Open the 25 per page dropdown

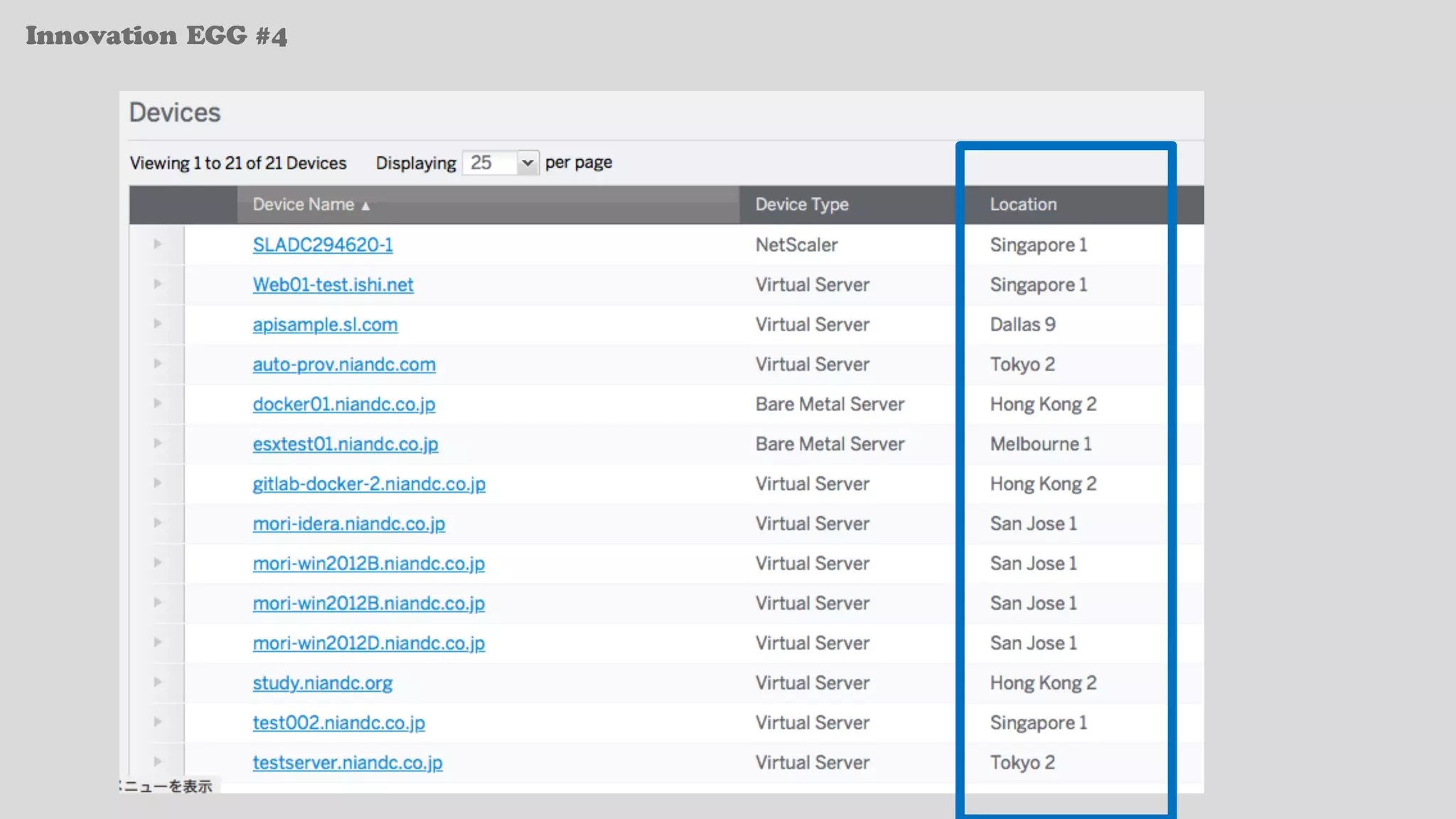tap(500, 163)
